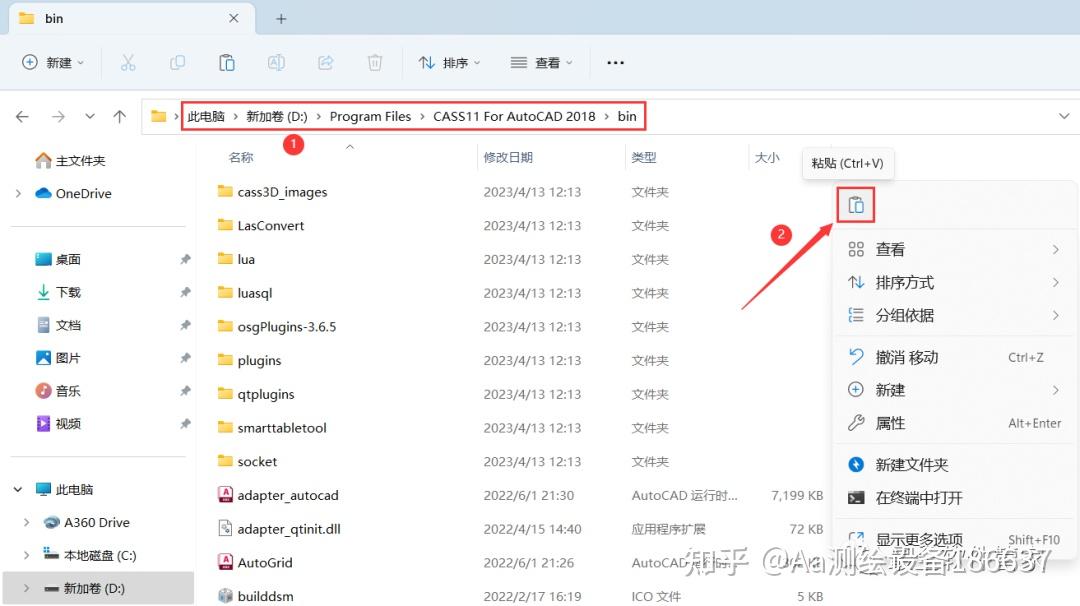This screenshot has height=606, width=1080.
Task: Click the highlighted paste icon in the context menu
Action: coord(855,204)
